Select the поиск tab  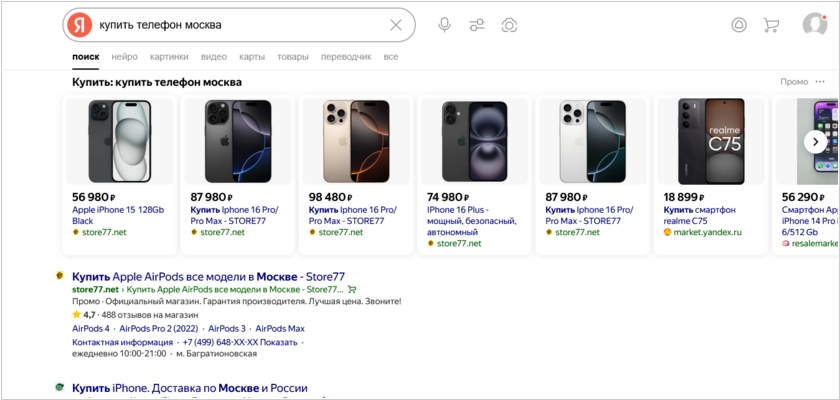click(x=86, y=57)
